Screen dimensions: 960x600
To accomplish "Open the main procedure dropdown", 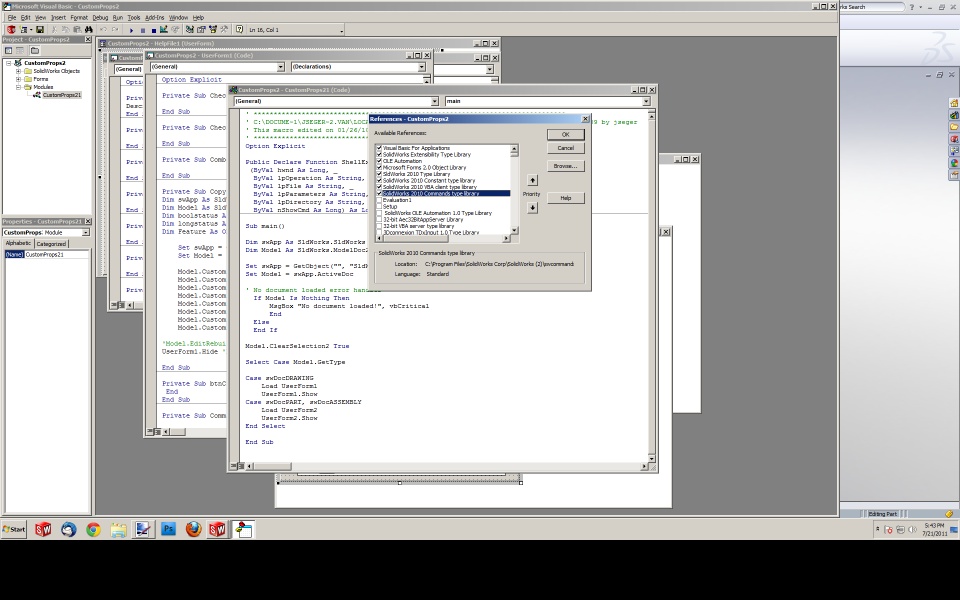I will tap(646, 101).
